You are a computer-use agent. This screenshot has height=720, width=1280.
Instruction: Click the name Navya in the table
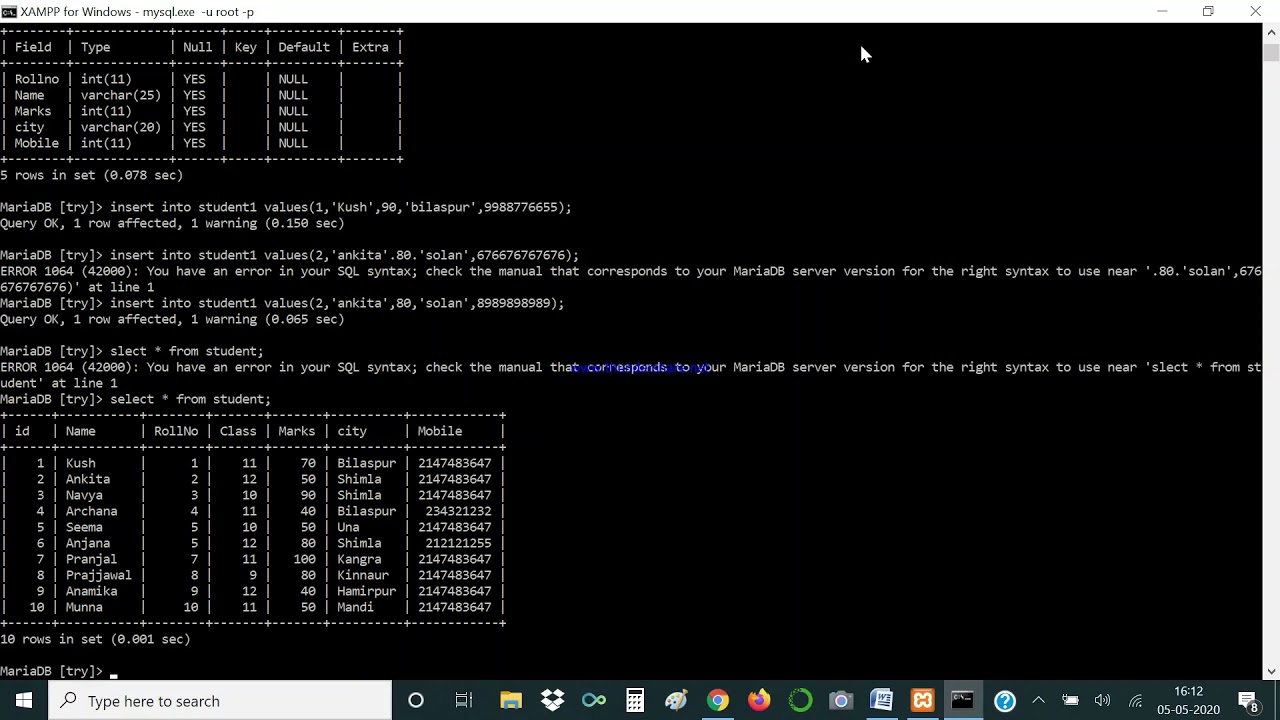click(84, 495)
